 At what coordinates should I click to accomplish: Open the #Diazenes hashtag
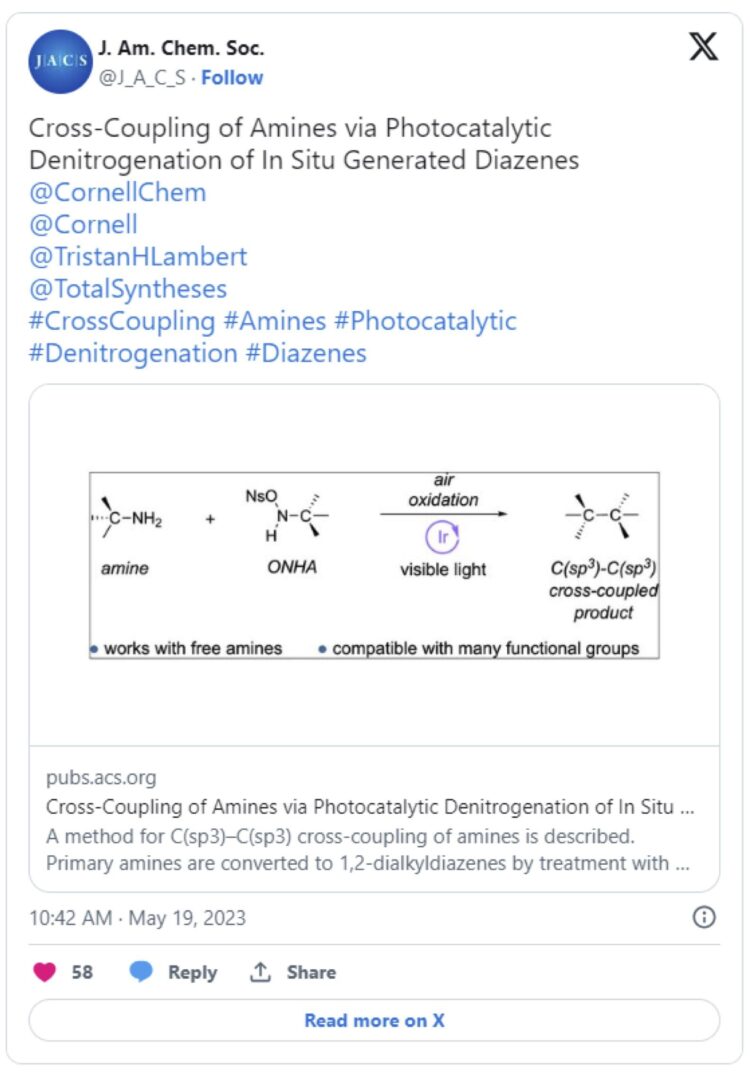[x=306, y=353]
